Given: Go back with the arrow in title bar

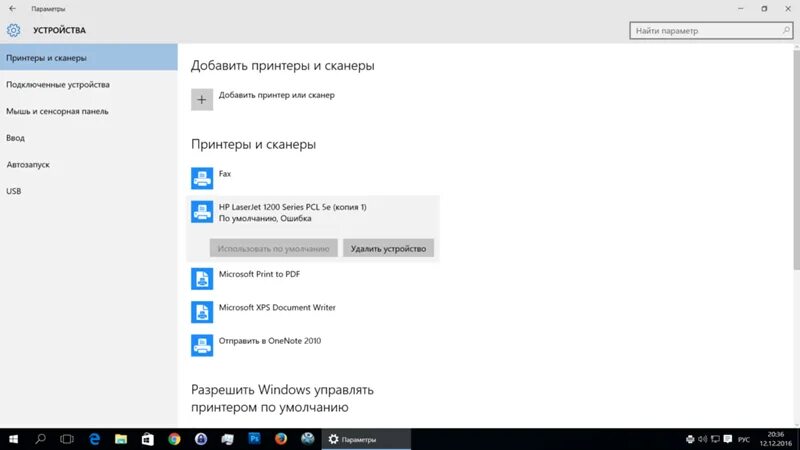Looking at the screenshot, I should (12, 9).
